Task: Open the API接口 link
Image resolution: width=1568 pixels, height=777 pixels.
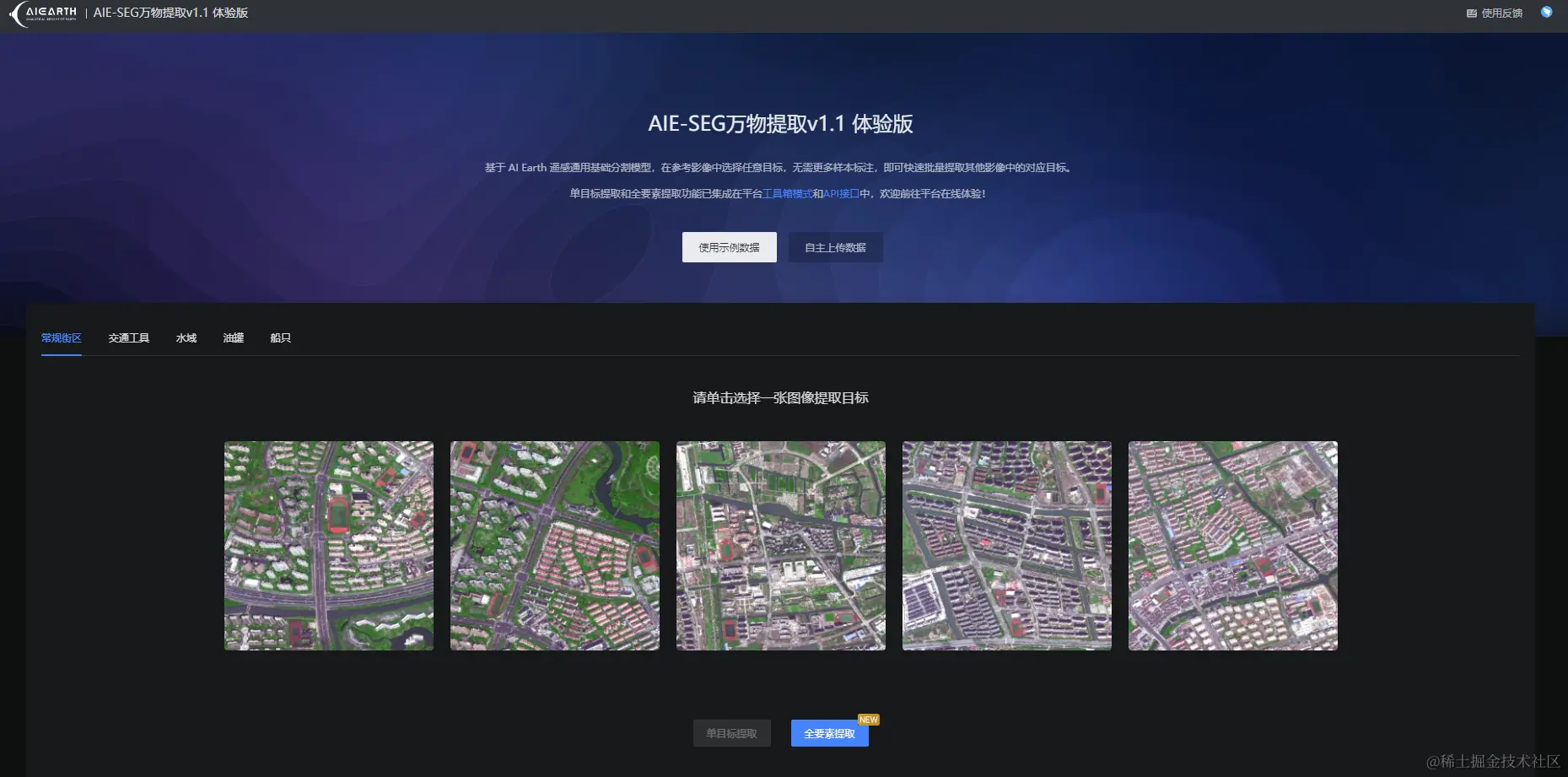Action: pyautogui.click(x=841, y=193)
